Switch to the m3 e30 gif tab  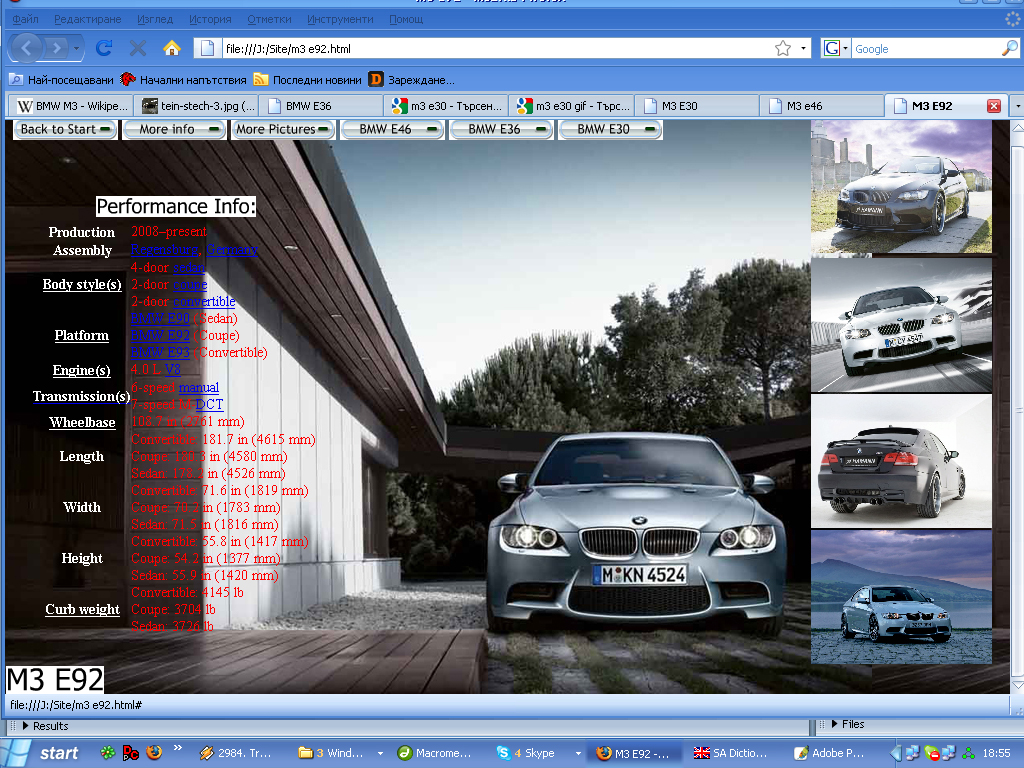572,106
